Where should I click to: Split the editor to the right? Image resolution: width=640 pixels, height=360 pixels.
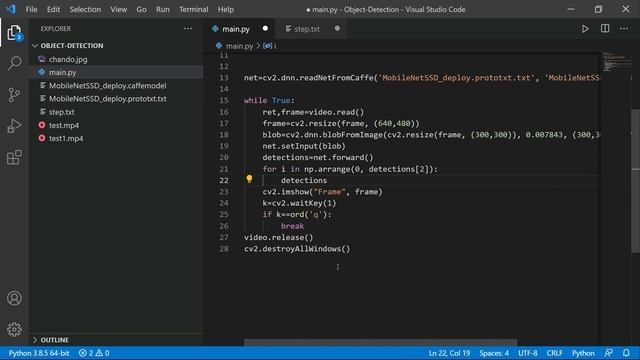tap(605, 29)
